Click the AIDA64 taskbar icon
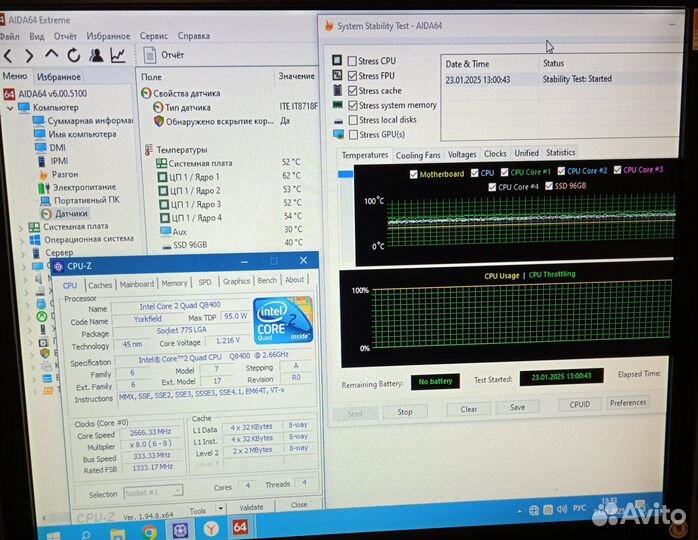This screenshot has height=540, width=698. tap(240, 527)
